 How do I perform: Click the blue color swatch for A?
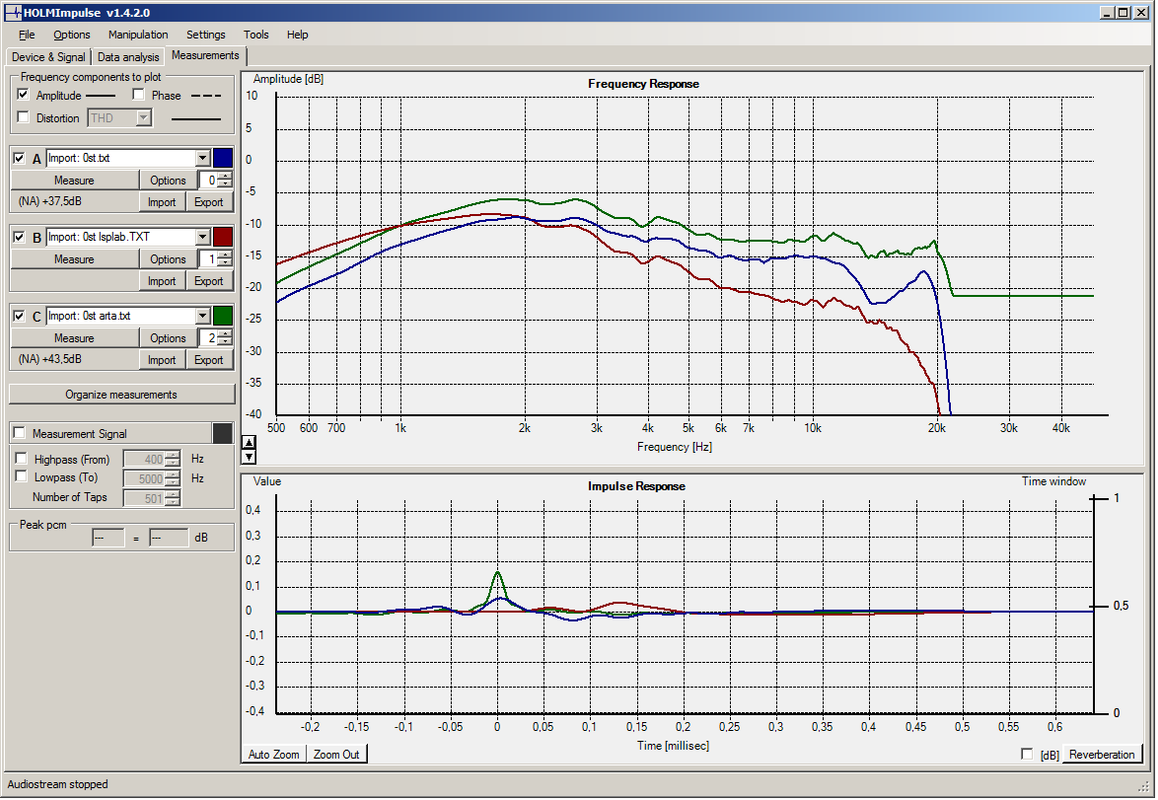coord(223,158)
